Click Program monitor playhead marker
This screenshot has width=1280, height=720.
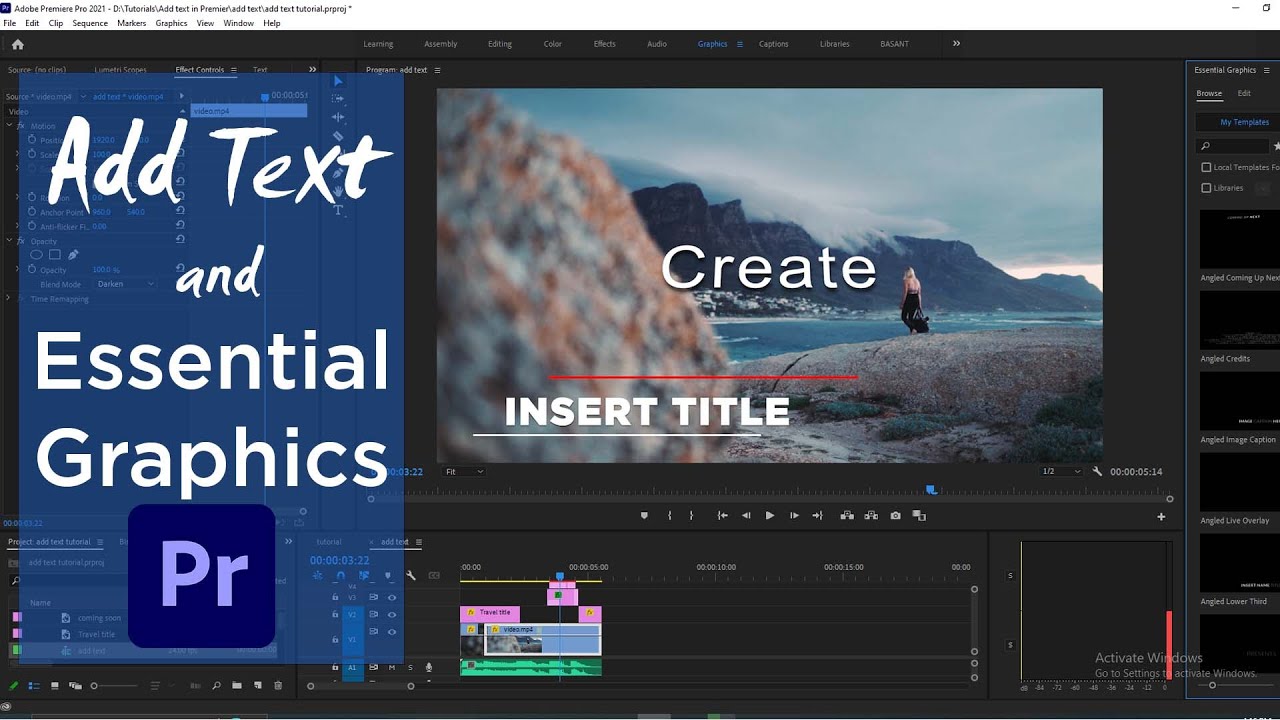pyautogui.click(x=931, y=490)
